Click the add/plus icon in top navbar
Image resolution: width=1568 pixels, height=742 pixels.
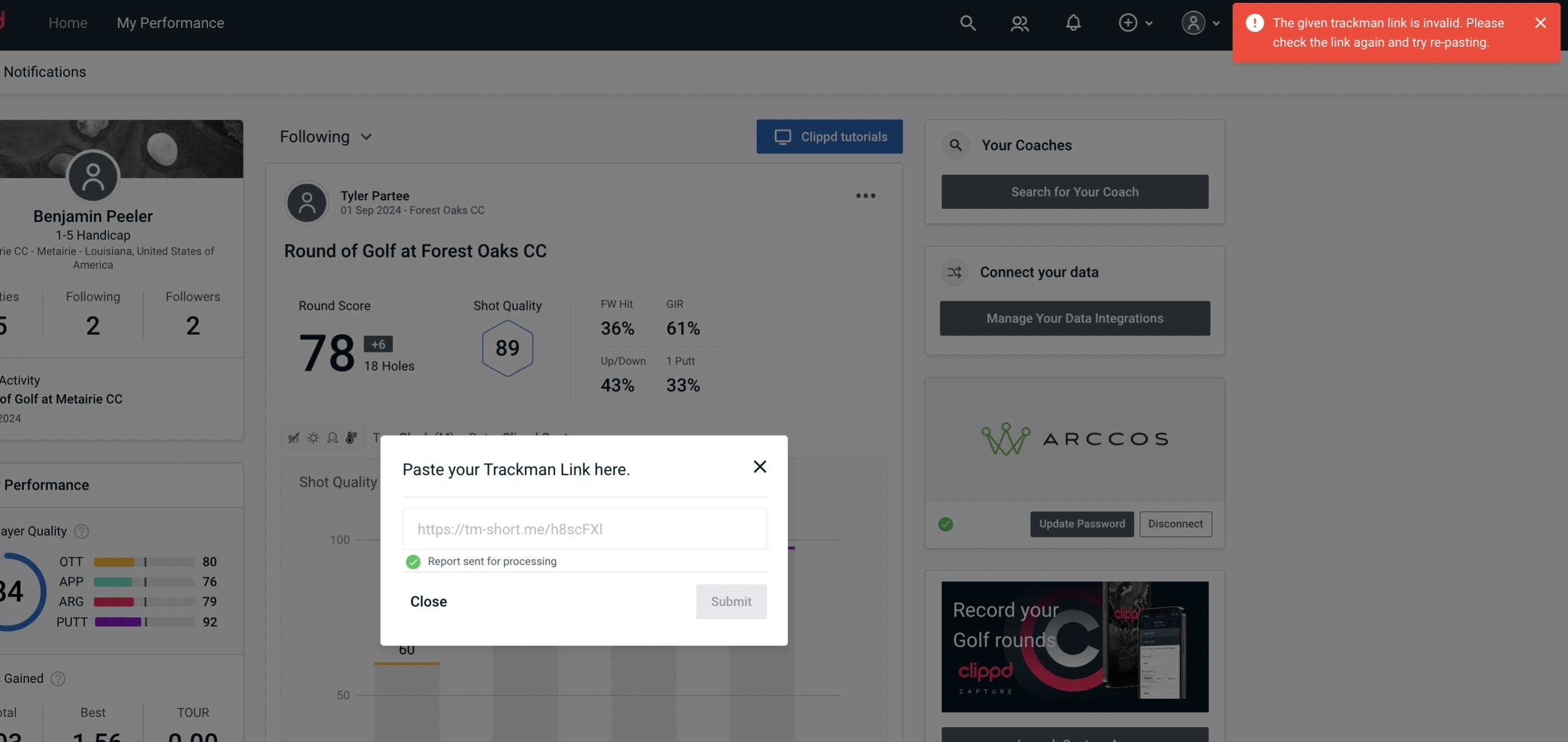pyautogui.click(x=1128, y=22)
